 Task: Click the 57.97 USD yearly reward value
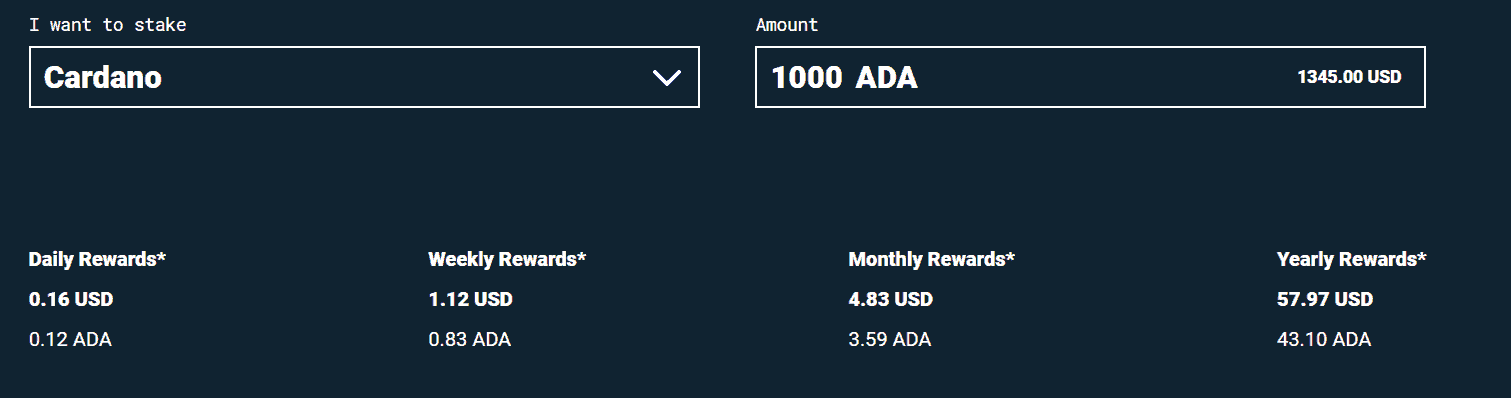[x=1325, y=299]
